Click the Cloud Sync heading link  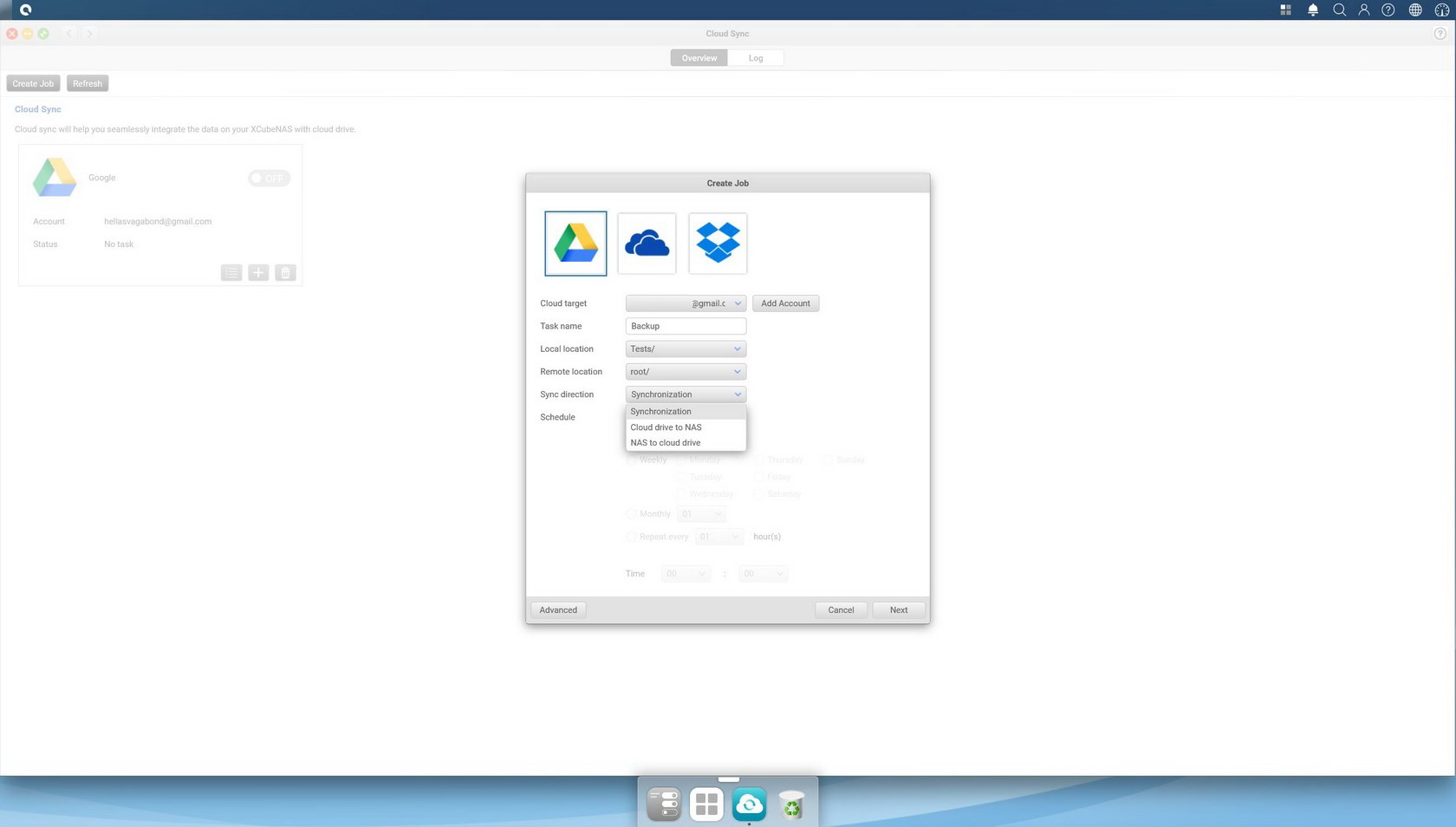[x=38, y=109]
